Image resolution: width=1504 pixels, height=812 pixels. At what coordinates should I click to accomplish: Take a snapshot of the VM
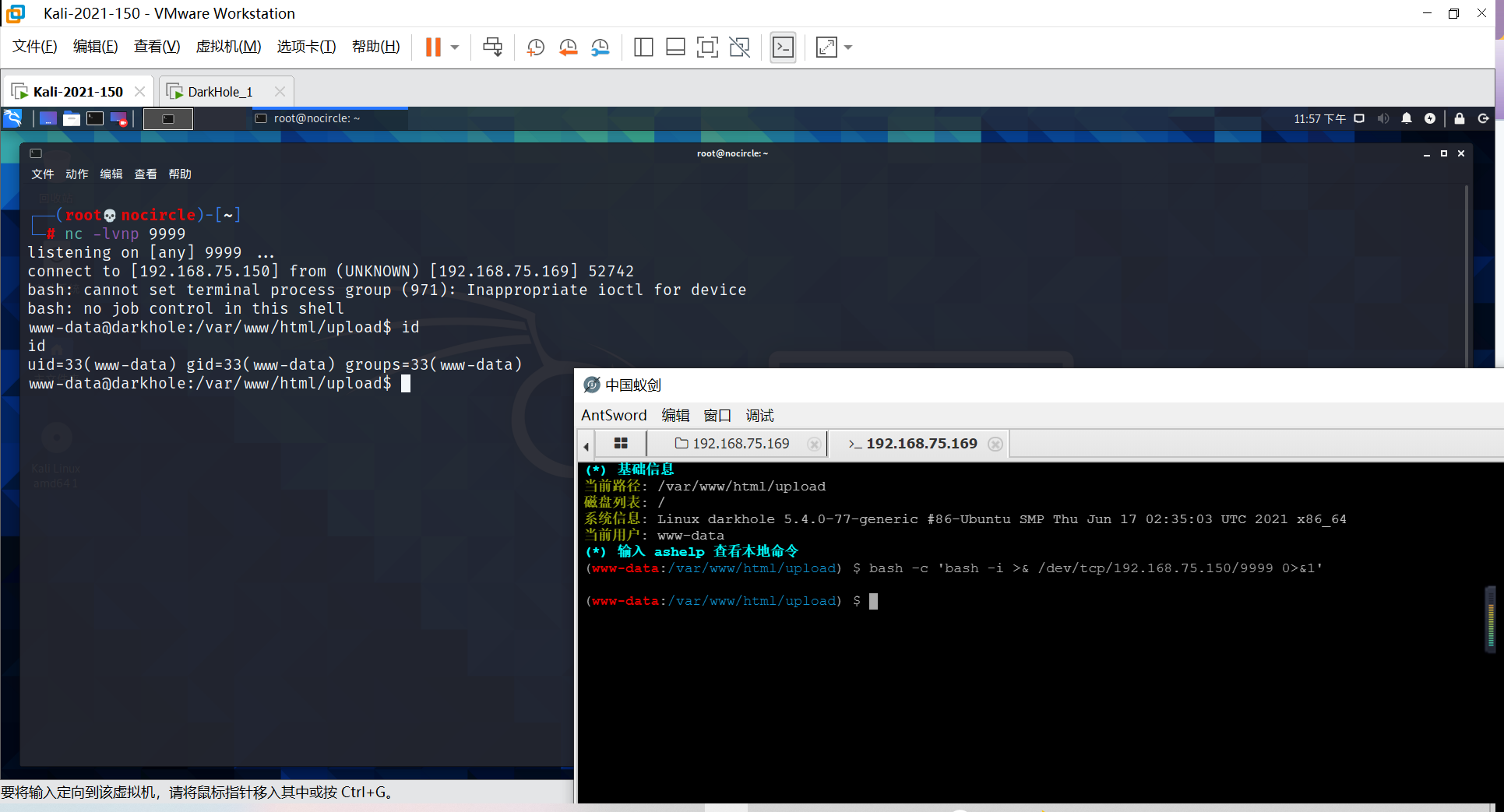pyautogui.click(x=535, y=47)
